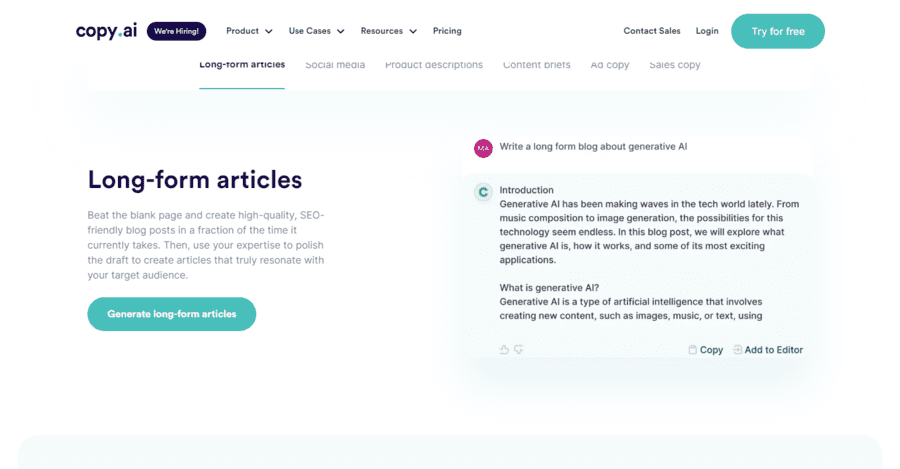
Task: Click the thumbs down icon
Action: pyautogui.click(x=518, y=350)
